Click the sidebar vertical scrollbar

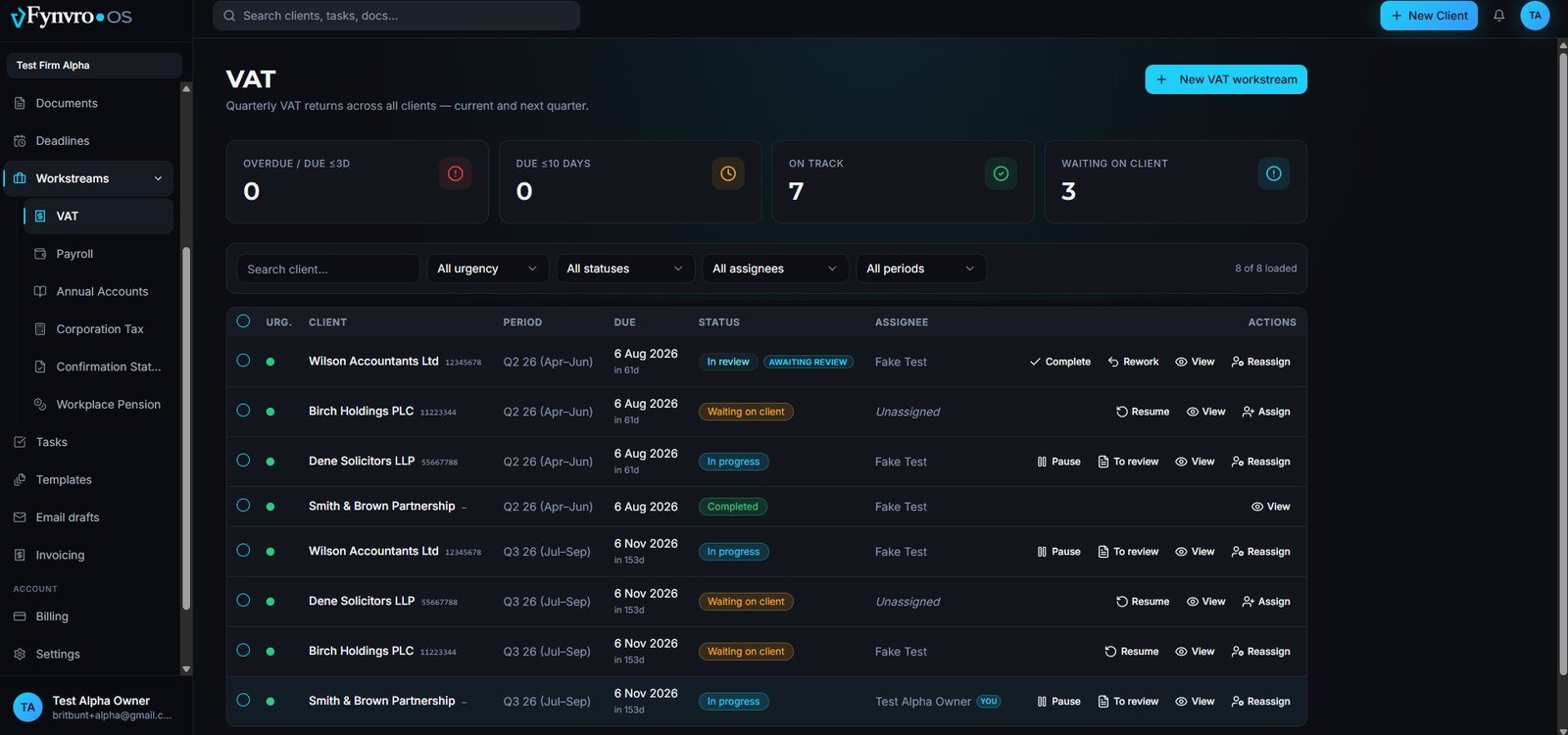tap(186, 426)
